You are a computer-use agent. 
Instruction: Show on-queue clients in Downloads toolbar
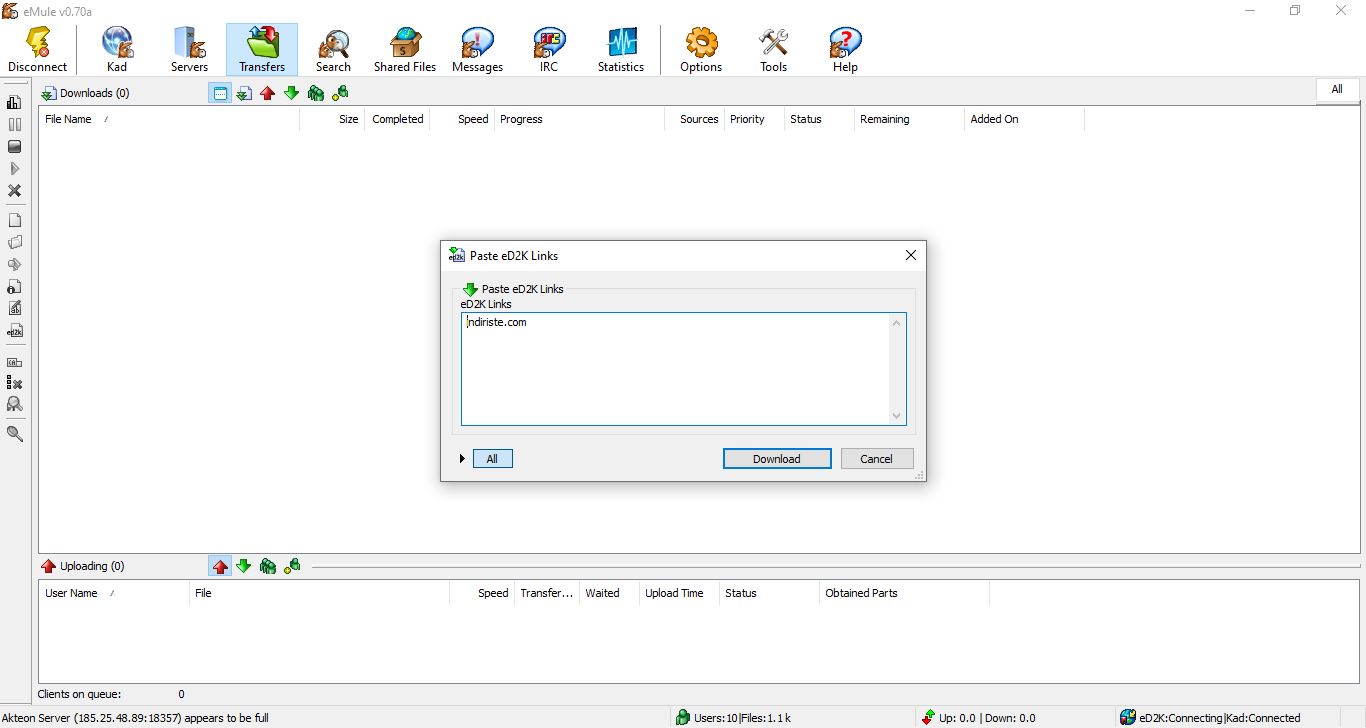[x=316, y=93]
